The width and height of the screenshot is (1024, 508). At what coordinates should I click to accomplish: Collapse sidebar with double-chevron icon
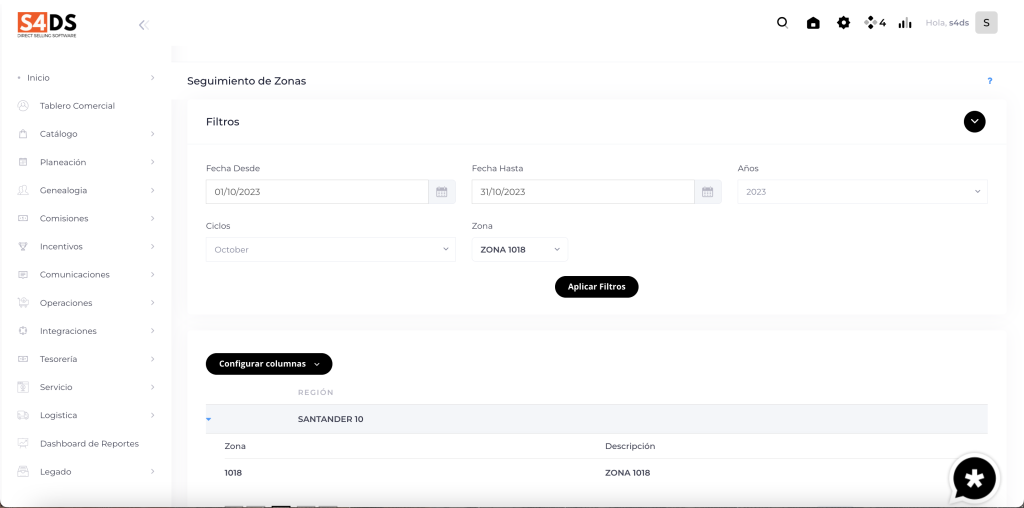pyautogui.click(x=143, y=25)
